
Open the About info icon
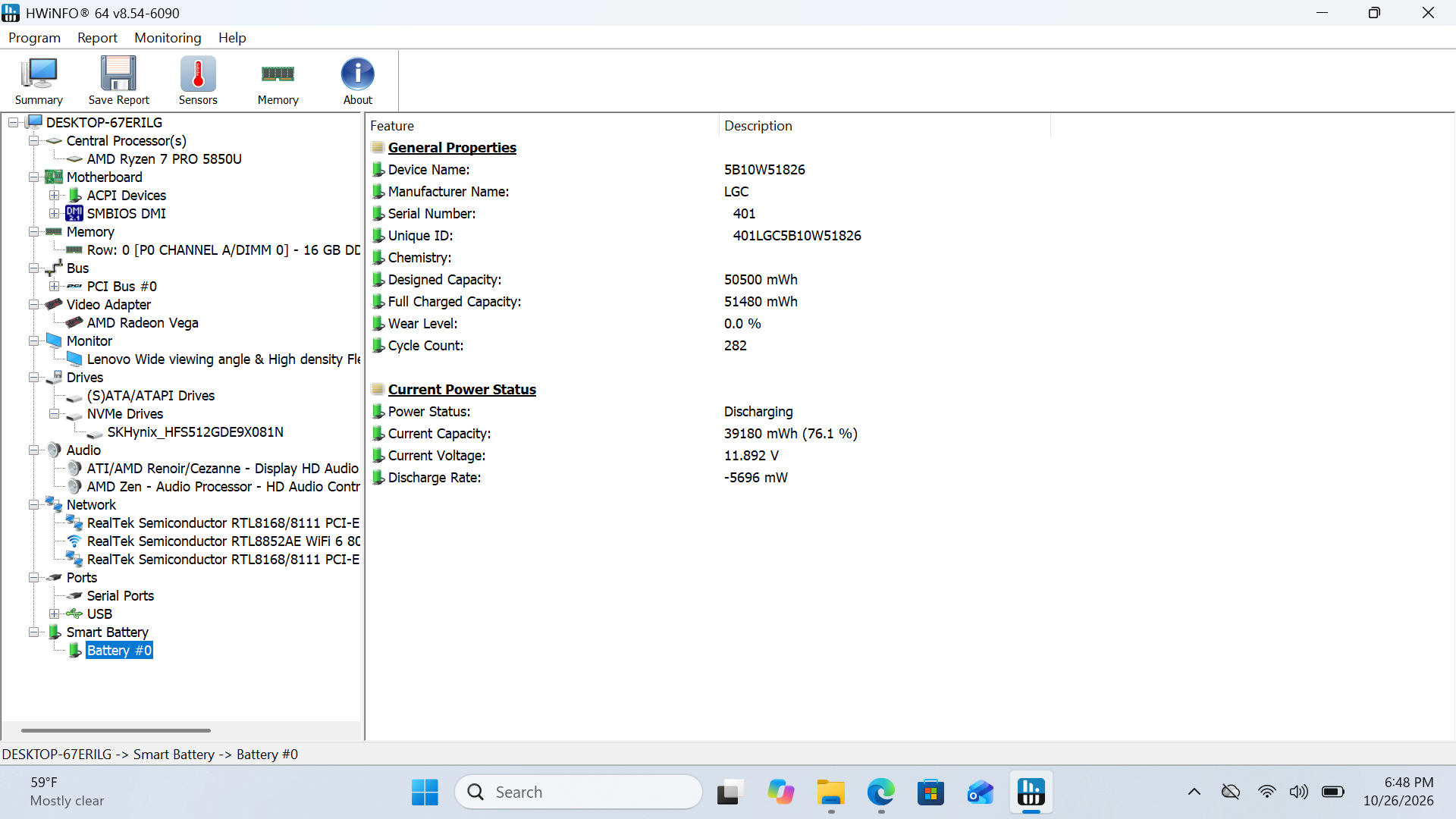[x=357, y=81]
